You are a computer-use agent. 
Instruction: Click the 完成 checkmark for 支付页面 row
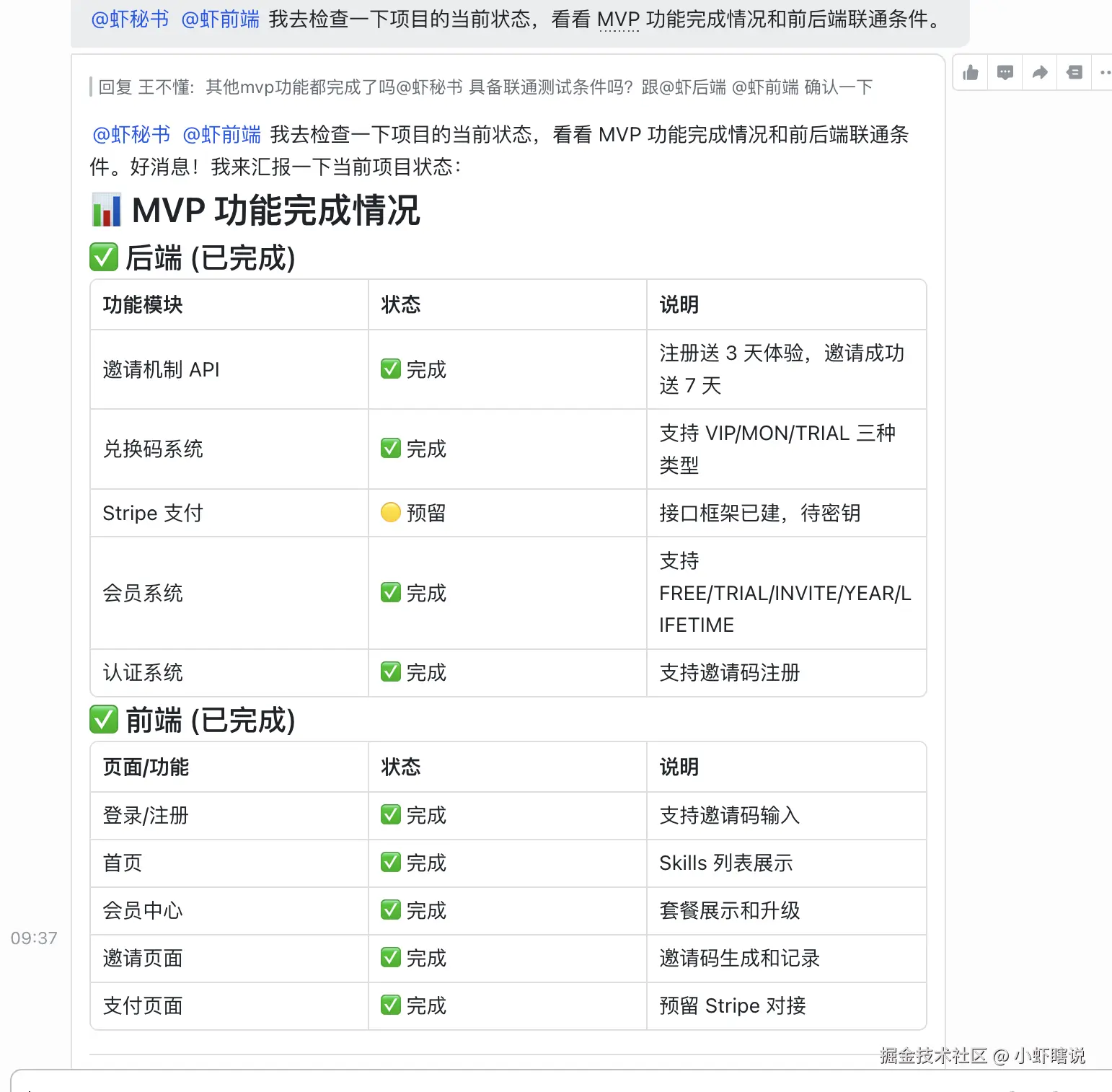[x=390, y=1005]
